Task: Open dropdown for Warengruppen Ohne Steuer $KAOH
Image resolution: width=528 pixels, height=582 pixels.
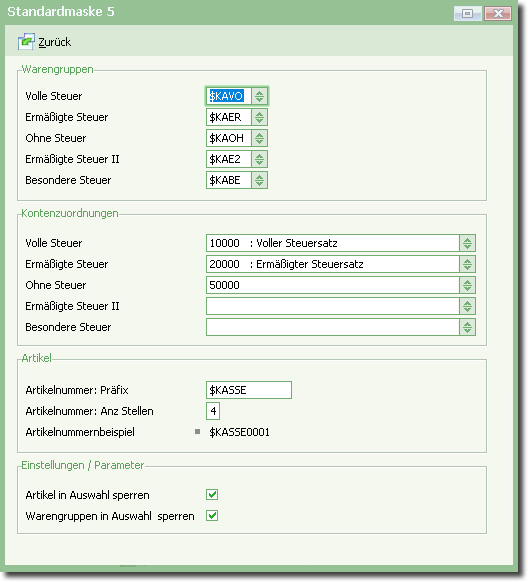Action: (x=259, y=138)
